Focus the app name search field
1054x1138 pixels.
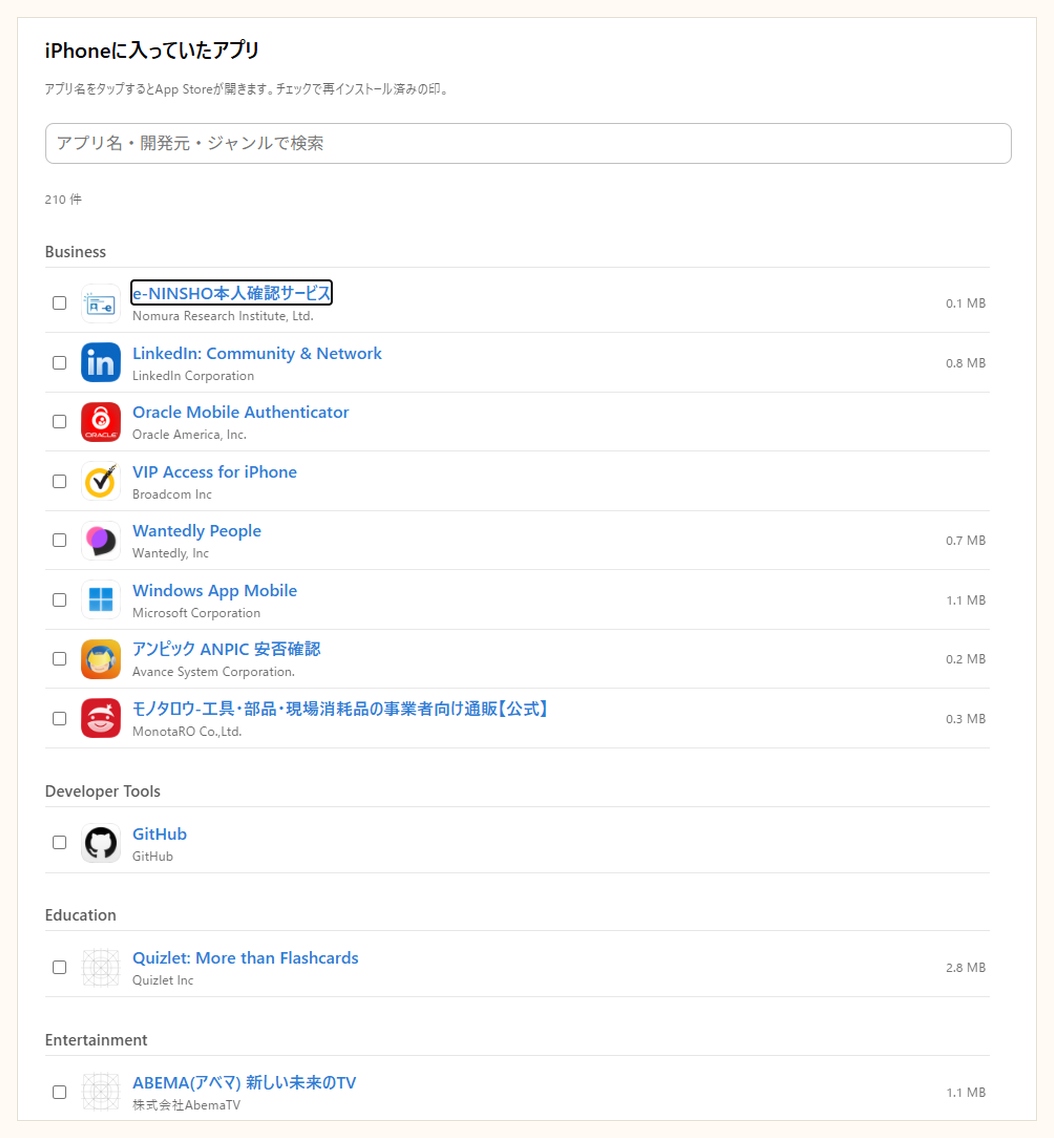click(528, 144)
